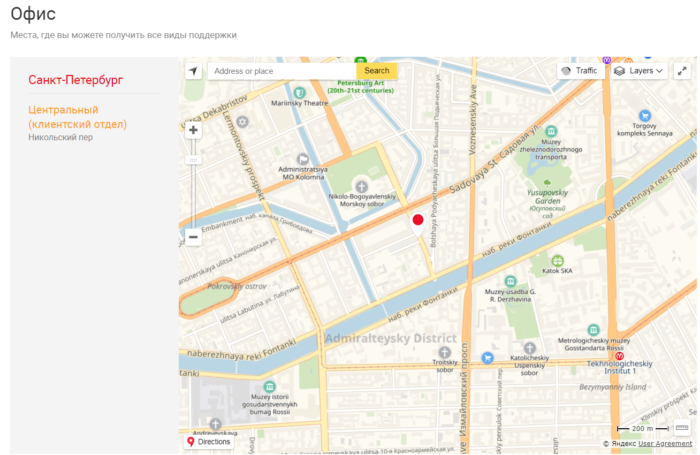Zoom out with the minus button
700x455 pixels.
(193, 237)
